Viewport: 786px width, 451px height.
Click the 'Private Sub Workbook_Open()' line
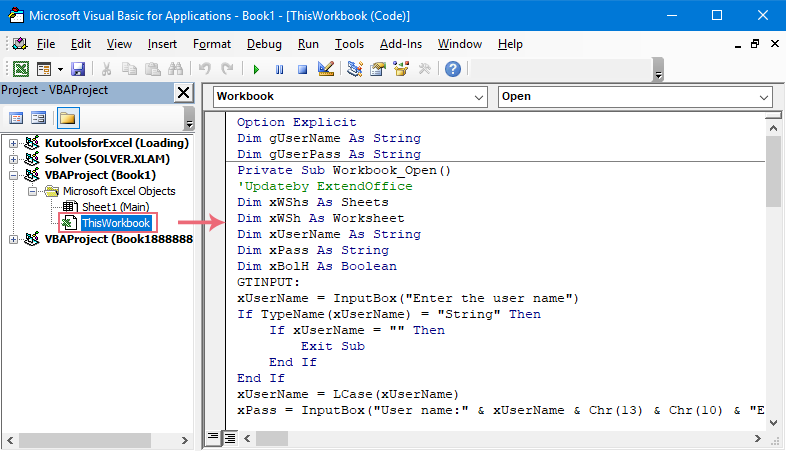coord(344,170)
